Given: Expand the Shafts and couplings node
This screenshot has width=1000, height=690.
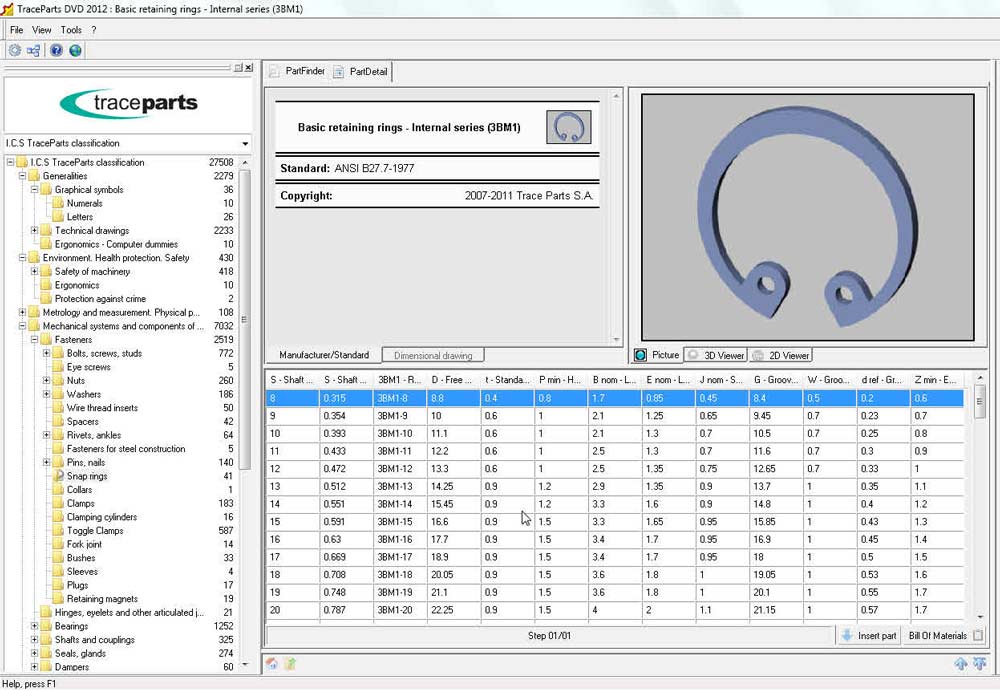Looking at the screenshot, I should point(34,640).
